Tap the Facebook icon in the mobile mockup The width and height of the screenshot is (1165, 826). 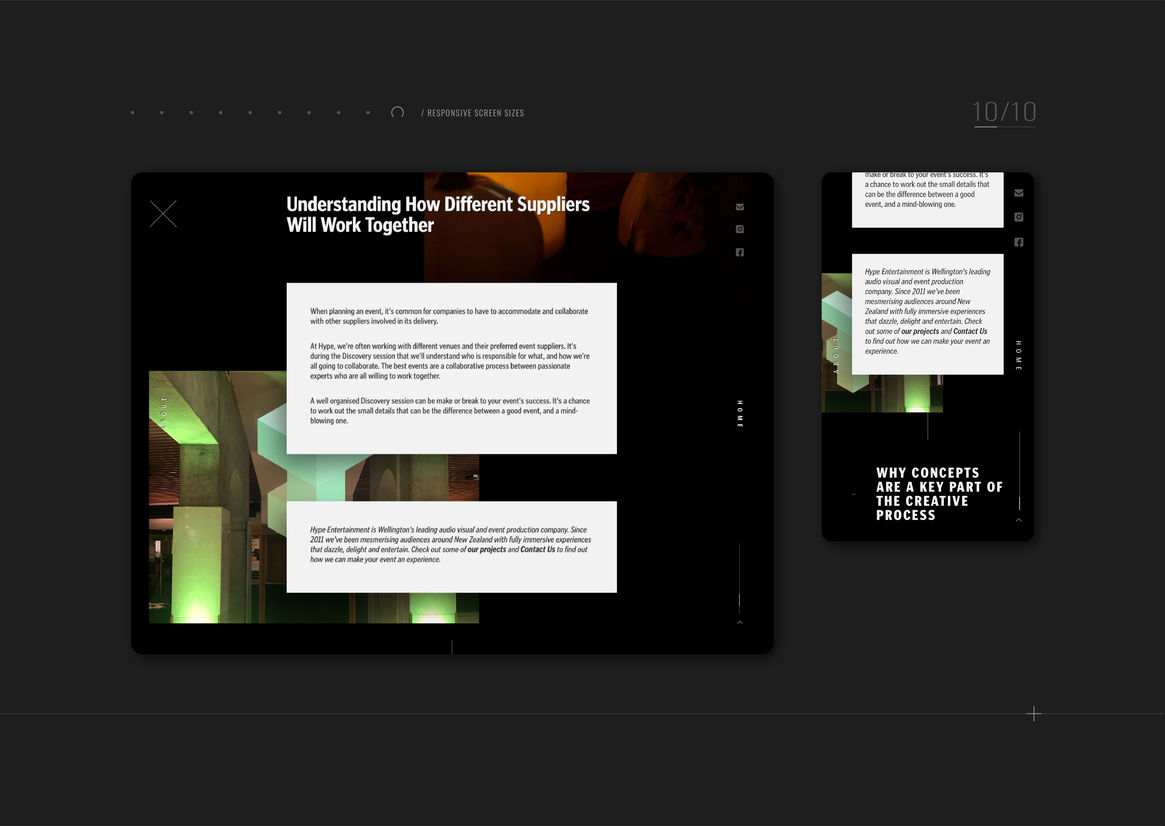[x=1019, y=242]
